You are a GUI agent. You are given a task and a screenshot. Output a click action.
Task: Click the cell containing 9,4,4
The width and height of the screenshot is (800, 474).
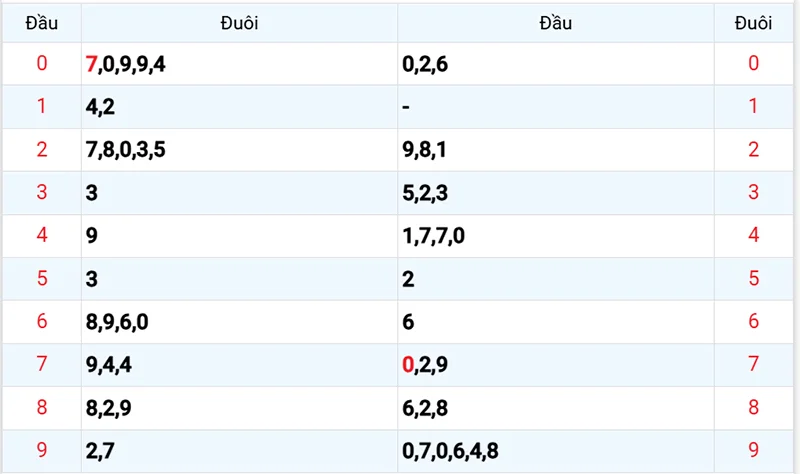(239, 365)
